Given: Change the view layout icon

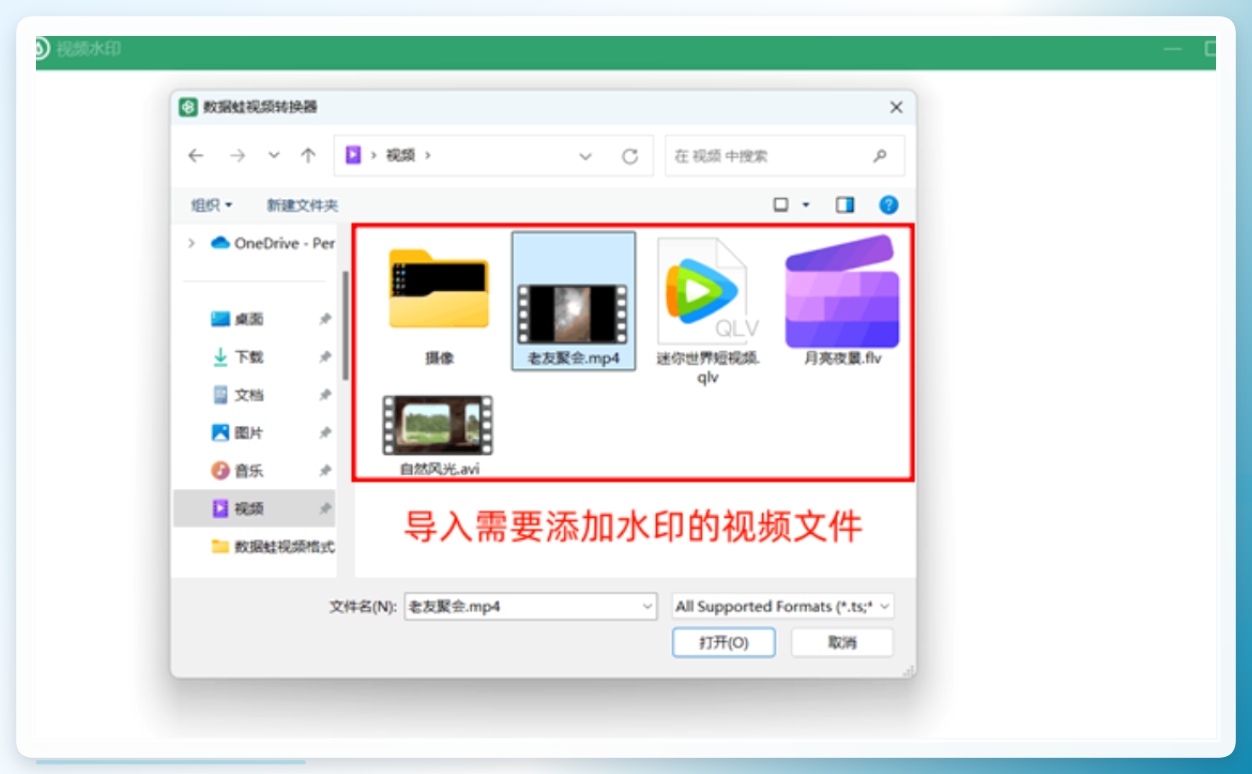Looking at the screenshot, I should 781,205.
